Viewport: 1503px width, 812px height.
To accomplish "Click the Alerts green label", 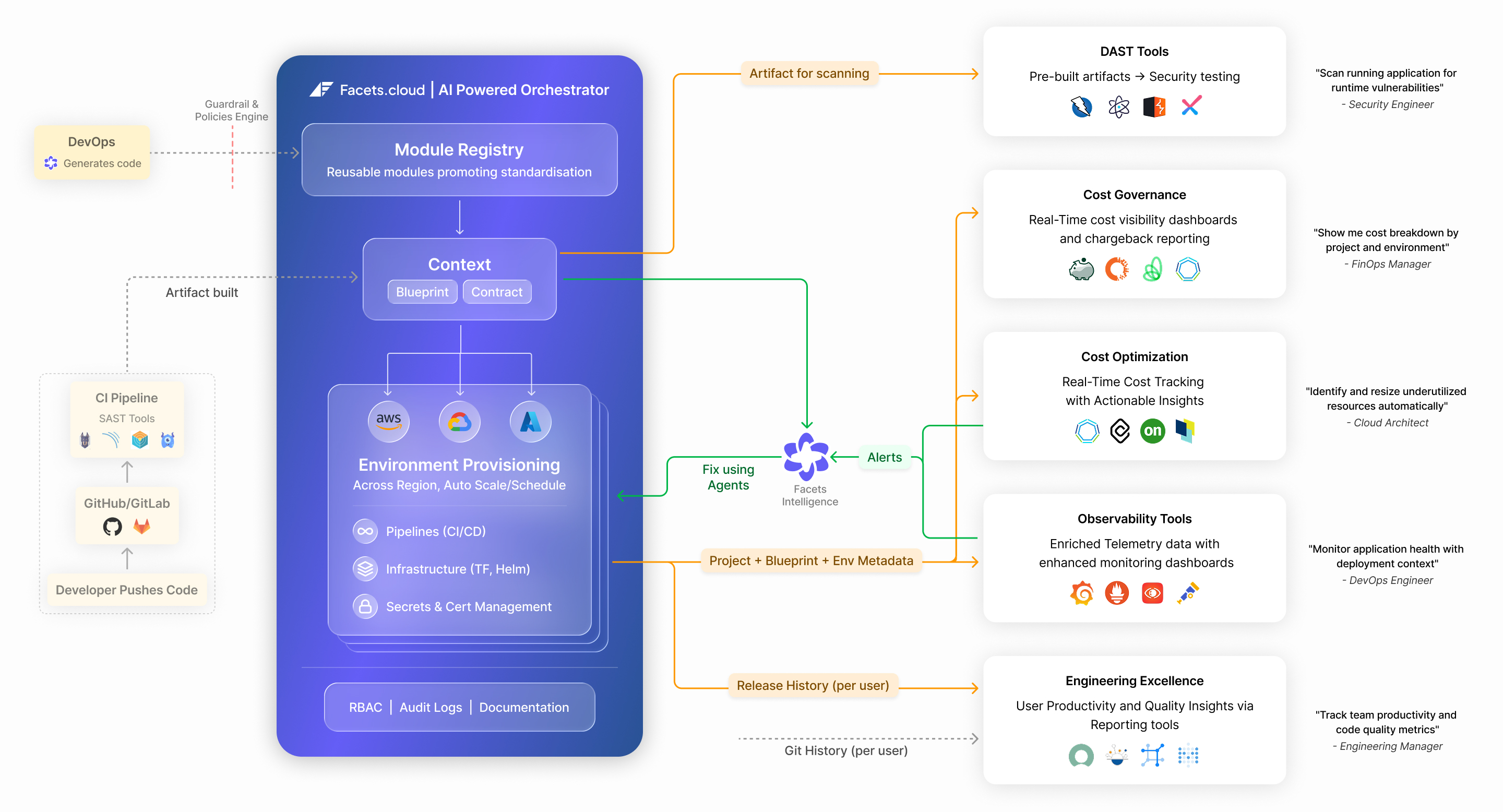I will point(884,457).
